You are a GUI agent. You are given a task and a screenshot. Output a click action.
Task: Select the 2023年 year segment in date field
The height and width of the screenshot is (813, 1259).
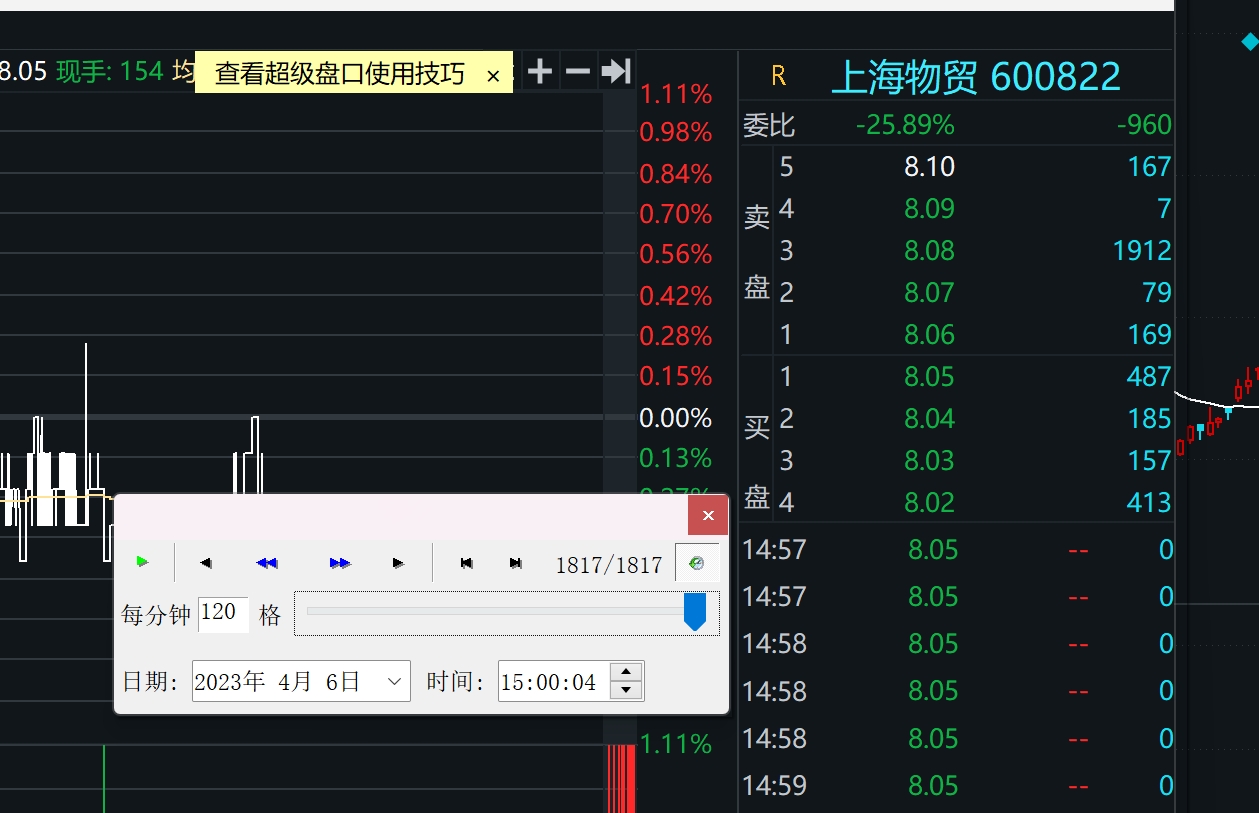click(x=231, y=682)
